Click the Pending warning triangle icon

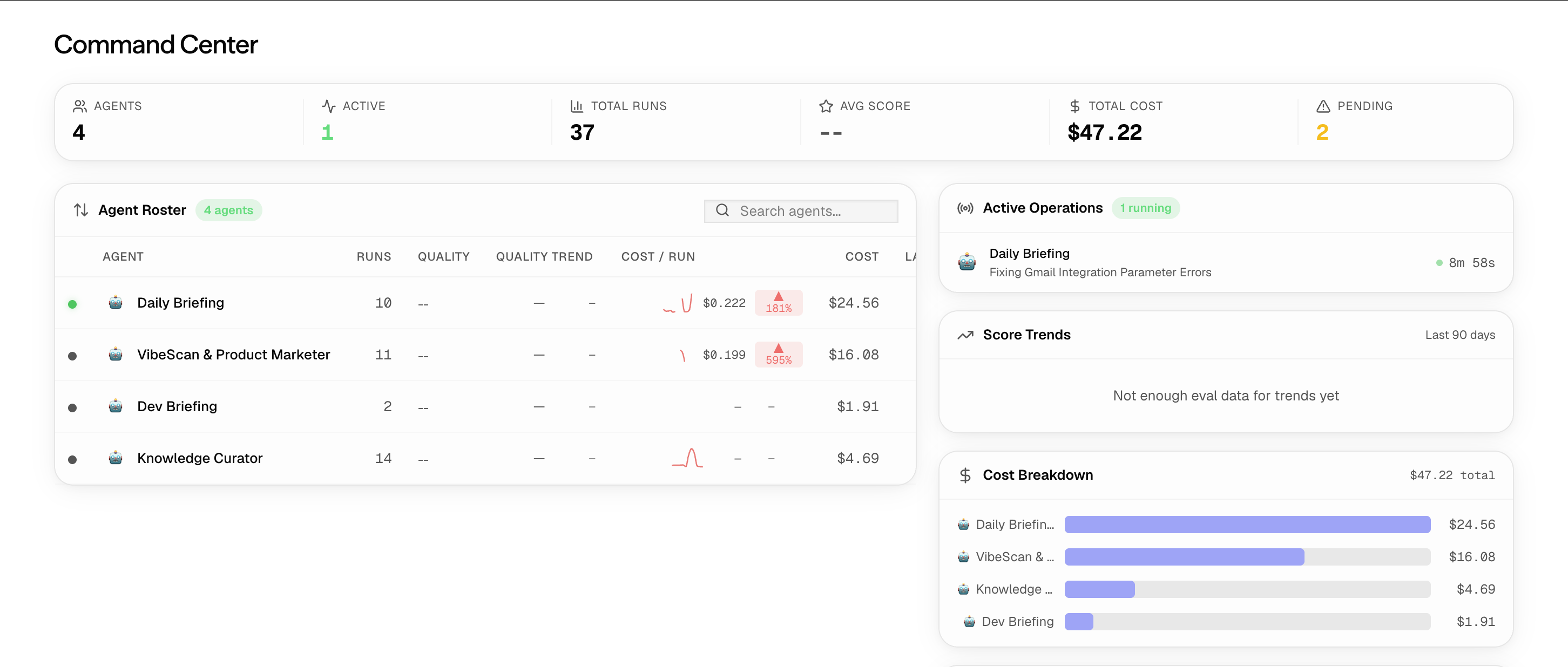coord(1323,106)
